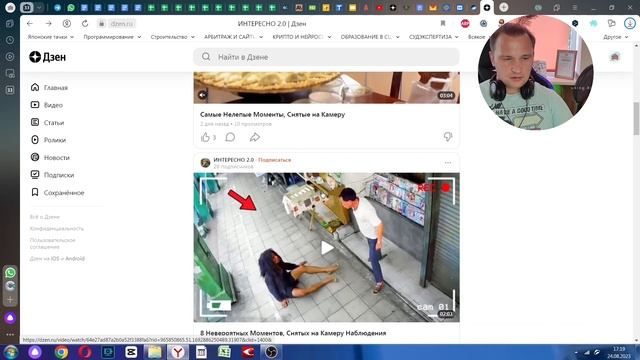Open three-dot menu of ИНТЕРЕСНО 2.0 post
This screenshot has width=640, height=360.
tap(448, 162)
